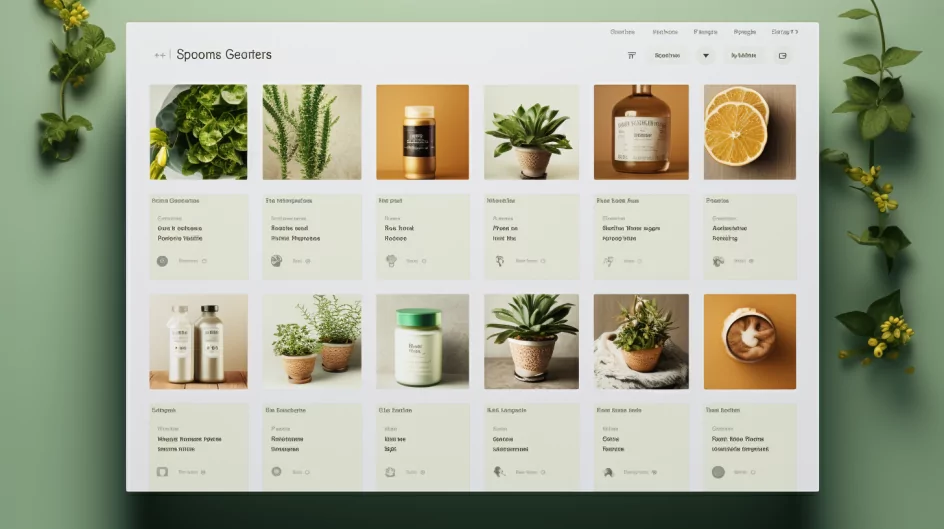Click the square icon under the two white bottles card
944x529 pixels.
coord(163,471)
